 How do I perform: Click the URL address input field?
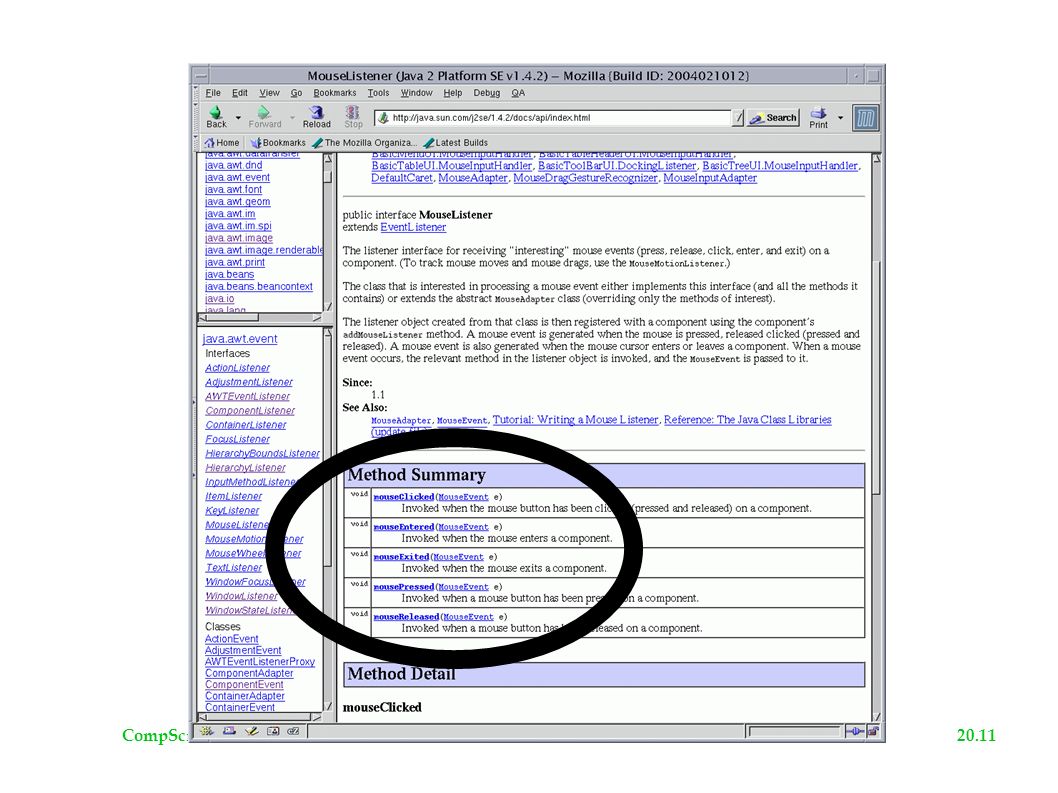(x=560, y=117)
